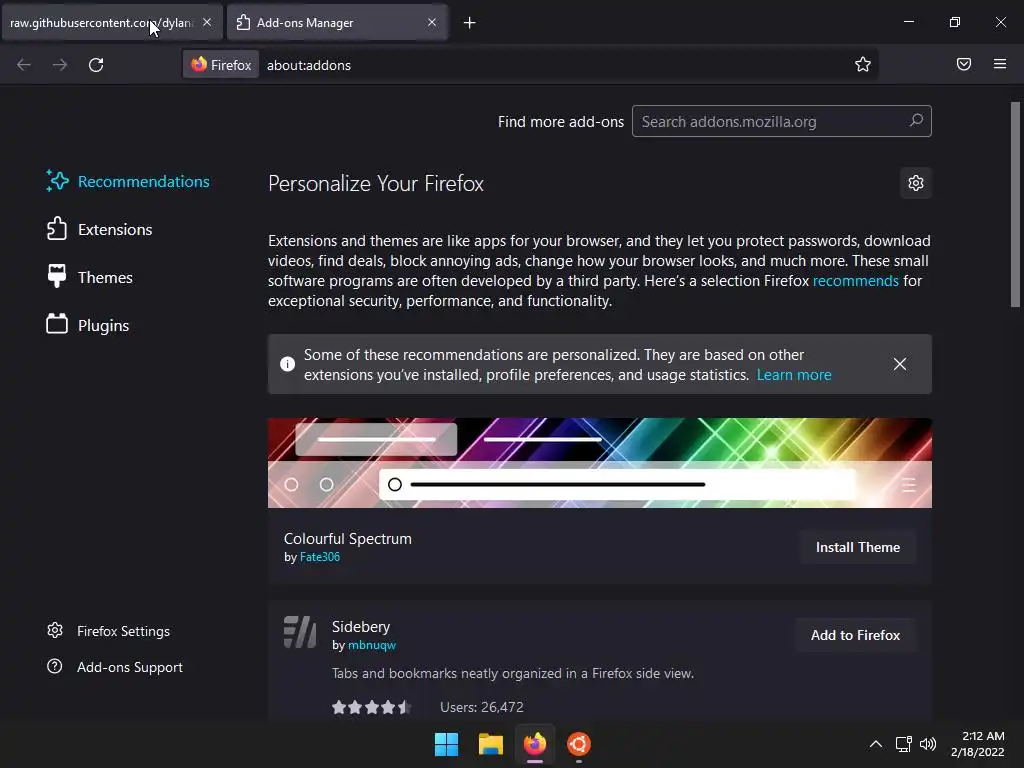The height and width of the screenshot is (768, 1024).
Task: Open the volume tray icon
Action: (927, 744)
